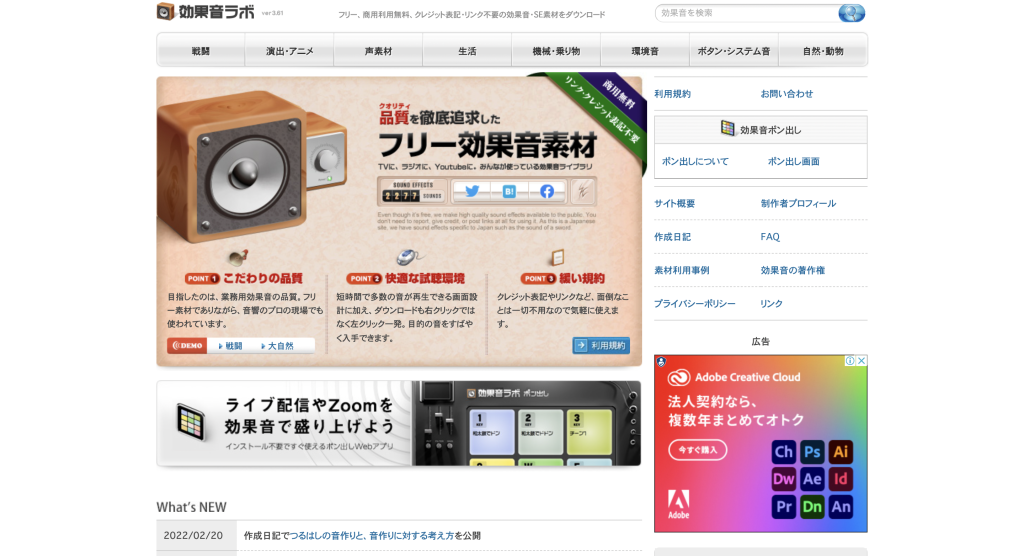Open the 戦闘 category tab

(201, 50)
